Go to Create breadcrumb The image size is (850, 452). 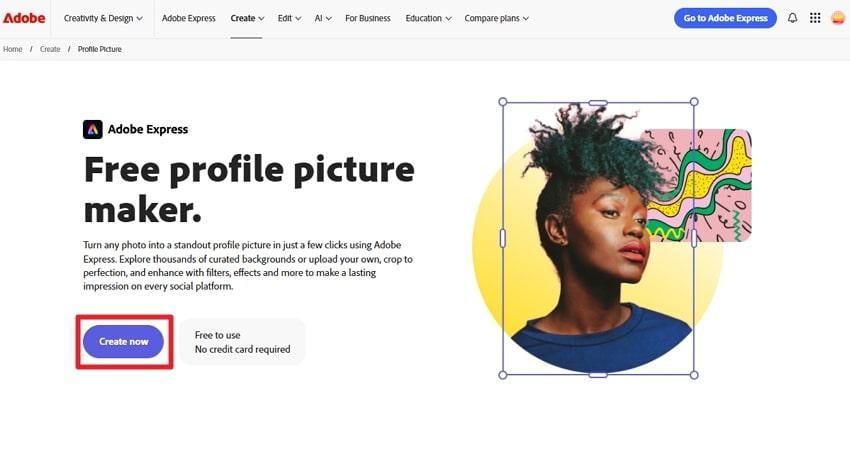point(50,49)
